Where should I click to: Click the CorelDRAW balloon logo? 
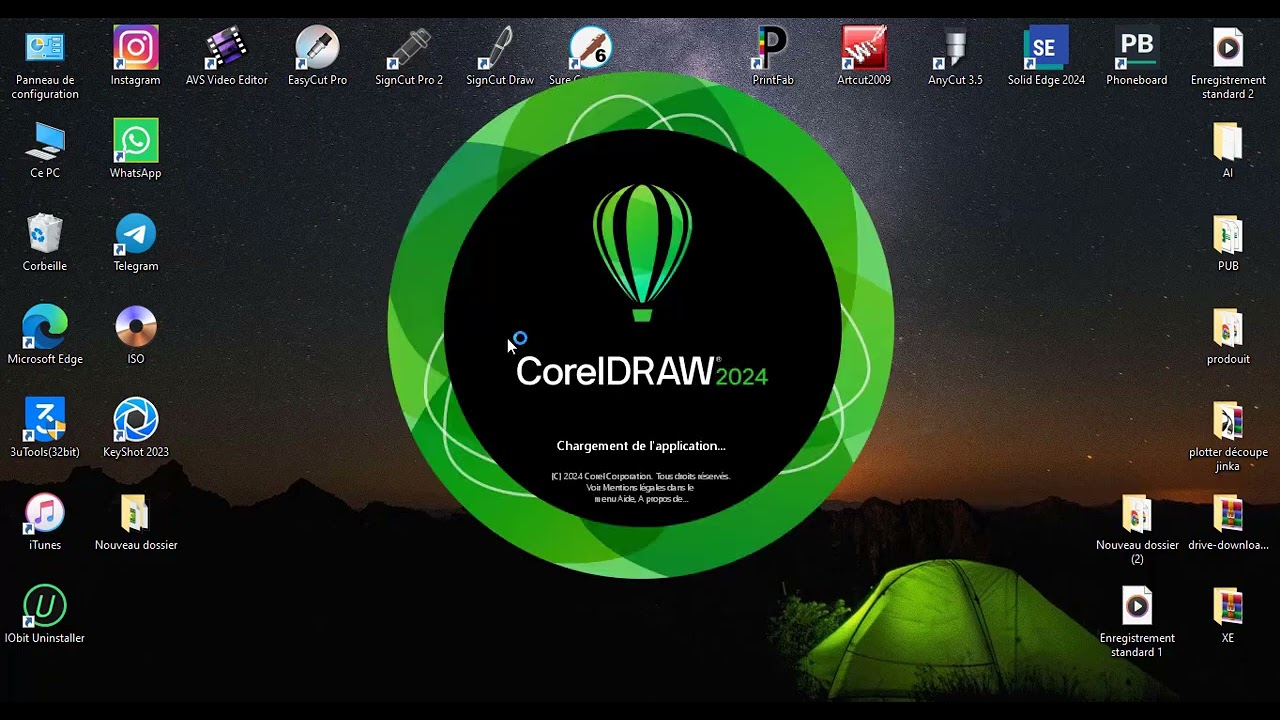click(x=642, y=253)
